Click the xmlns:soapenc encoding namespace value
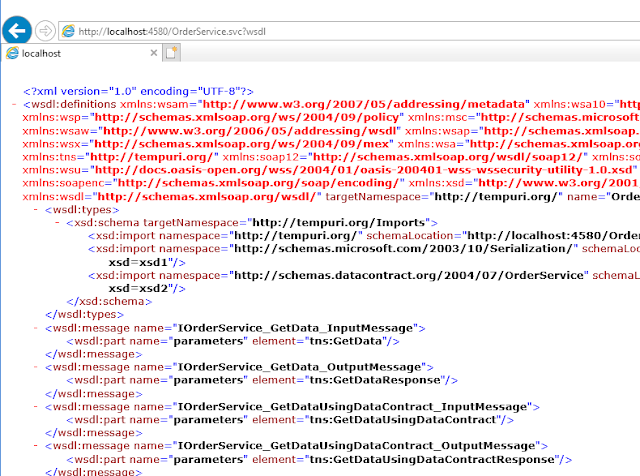Screen dimensions: 640x476 point(258,183)
